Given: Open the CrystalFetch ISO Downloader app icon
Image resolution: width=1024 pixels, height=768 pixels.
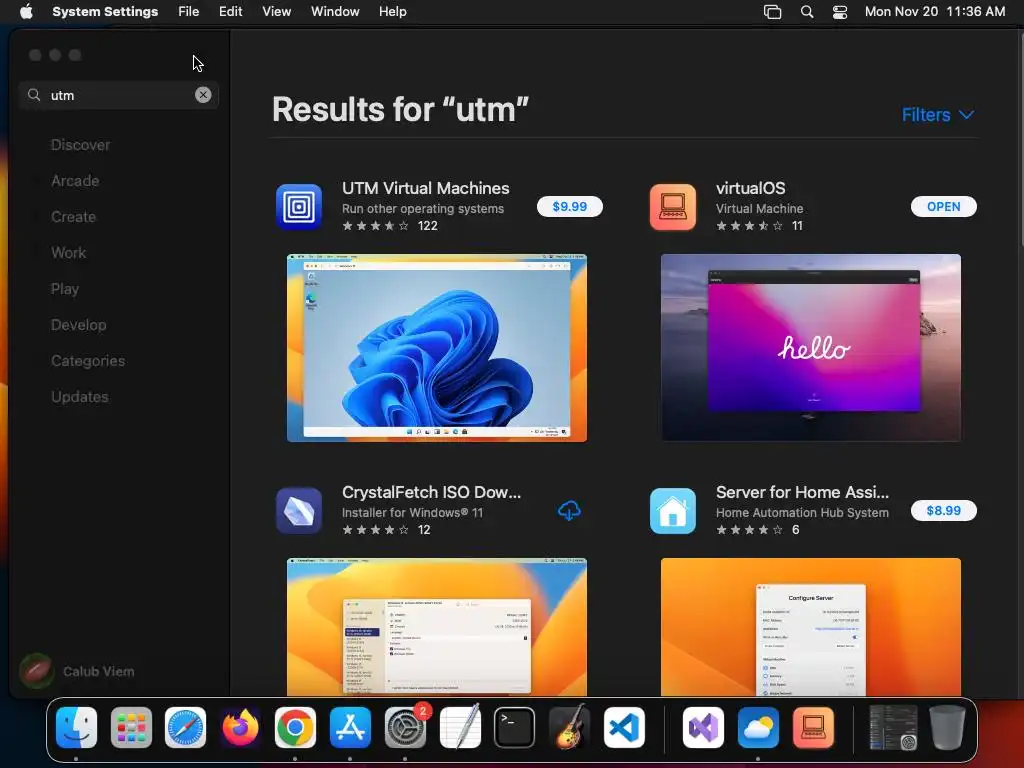Looking at the screenshot, I should pyautogui.click(x=299, y=511).
